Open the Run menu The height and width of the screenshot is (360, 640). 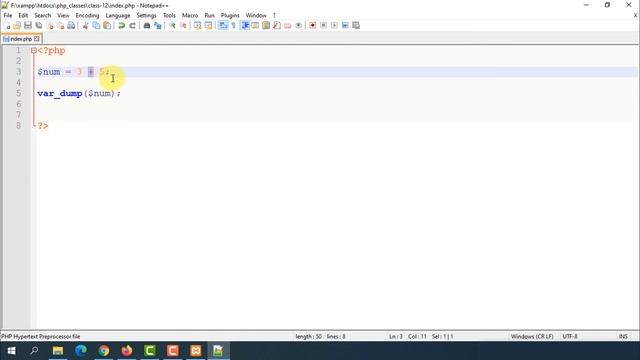(209, 16)
